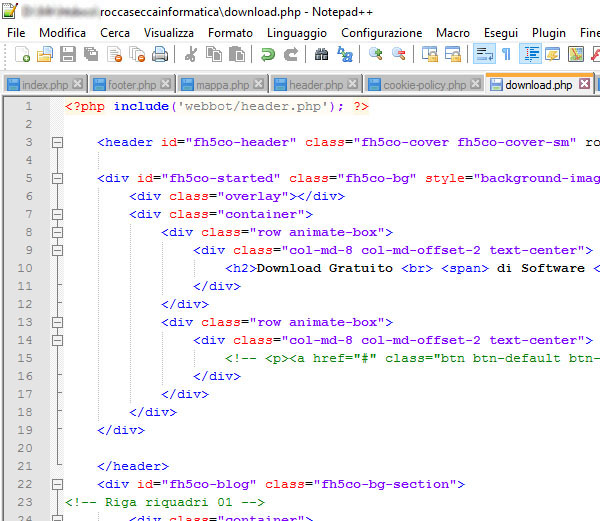The width and height of the screenshot is (600, 521).
Task: Zoom out with the magnifier minus icon
Action: click(399, 54)
